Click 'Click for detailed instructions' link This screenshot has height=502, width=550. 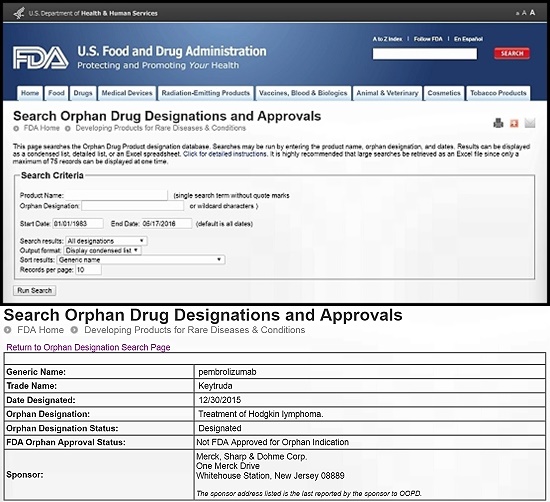pos(224,154)
